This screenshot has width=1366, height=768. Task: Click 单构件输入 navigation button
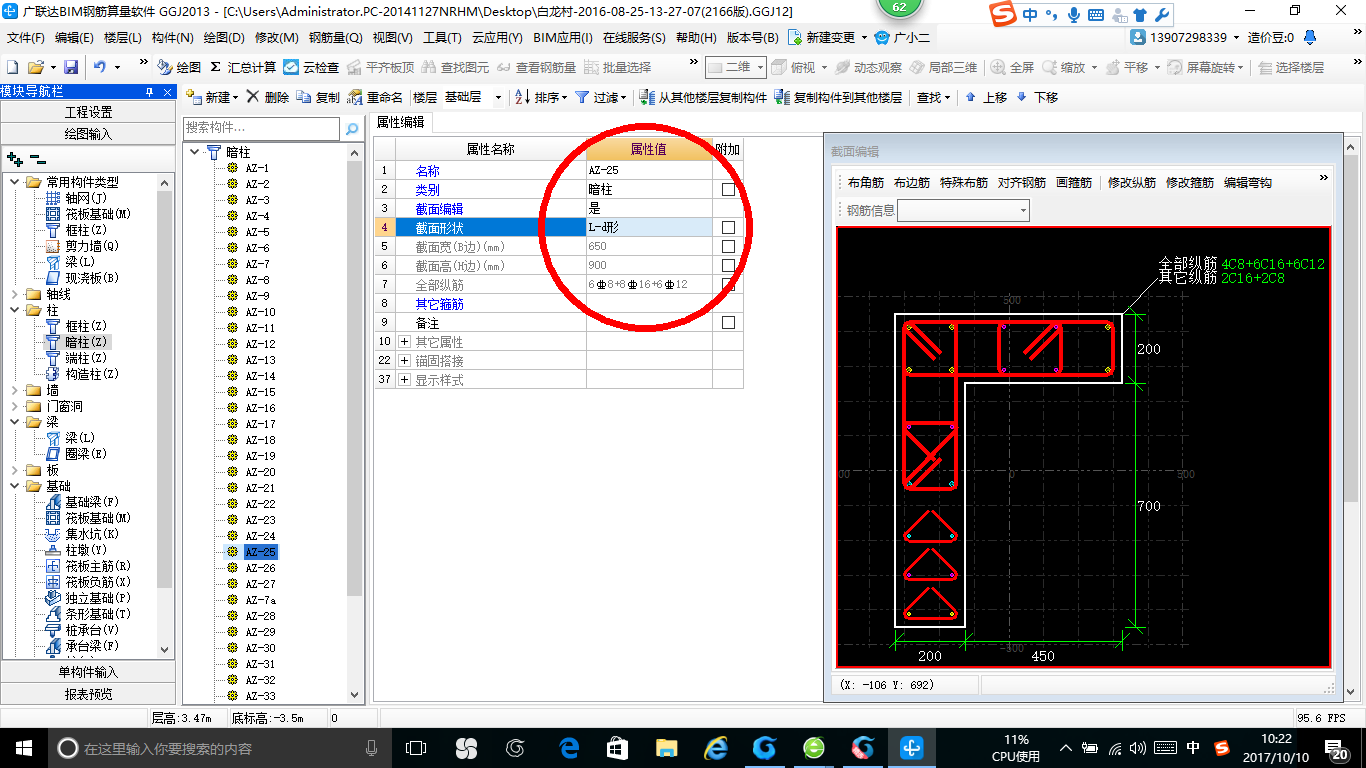[88, 672]
